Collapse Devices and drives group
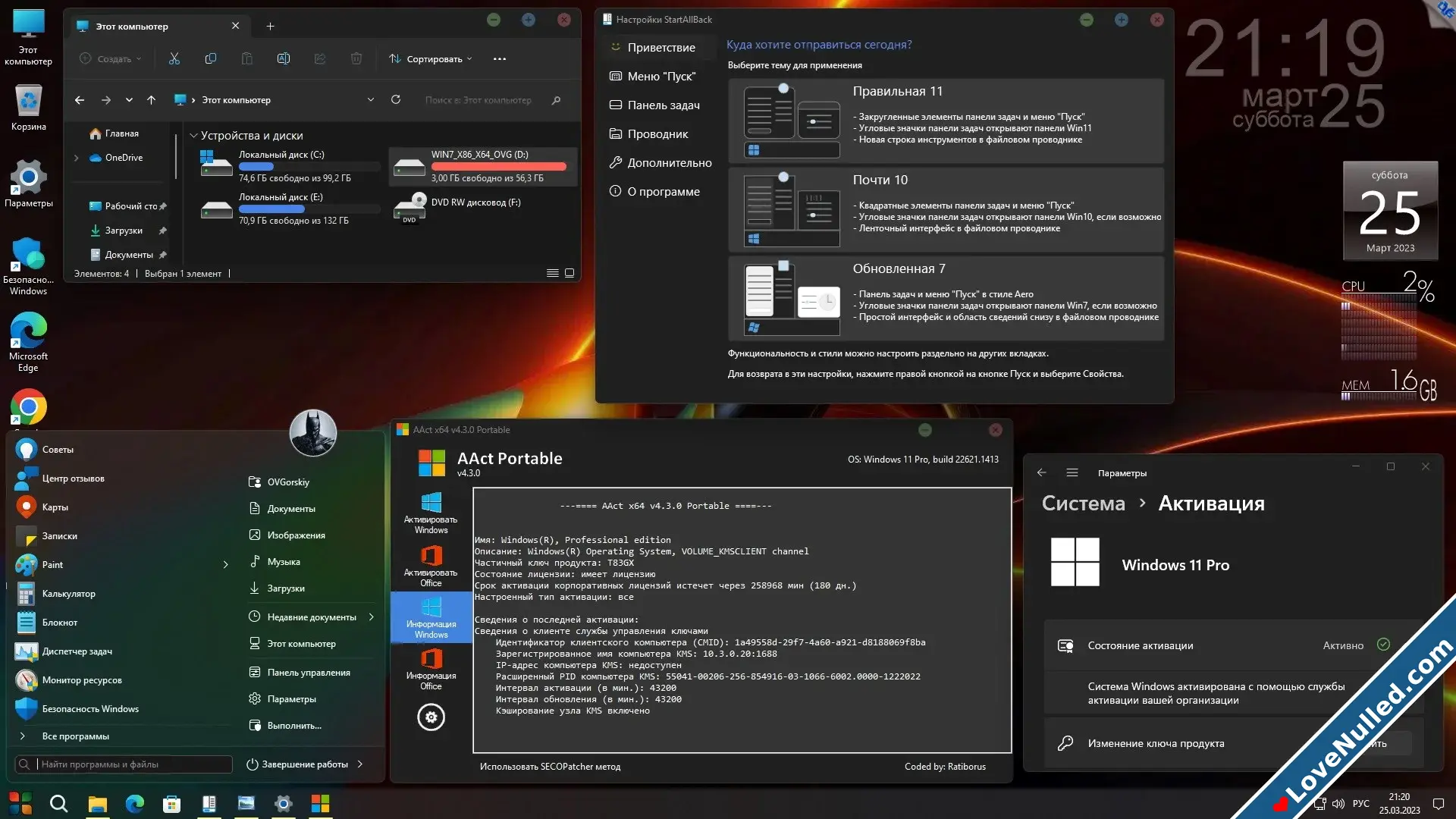Viewport: 1456px width, 819px height. 193,136
